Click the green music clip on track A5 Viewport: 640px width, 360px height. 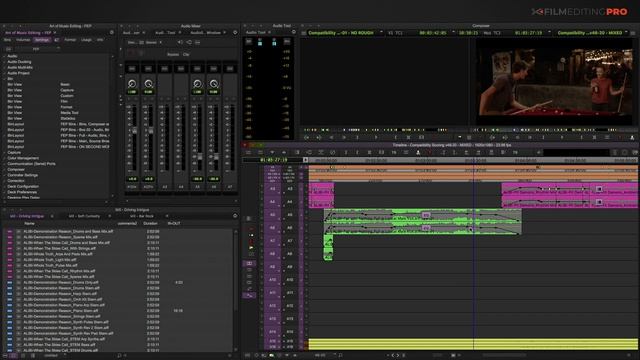(x=422, y=215)
